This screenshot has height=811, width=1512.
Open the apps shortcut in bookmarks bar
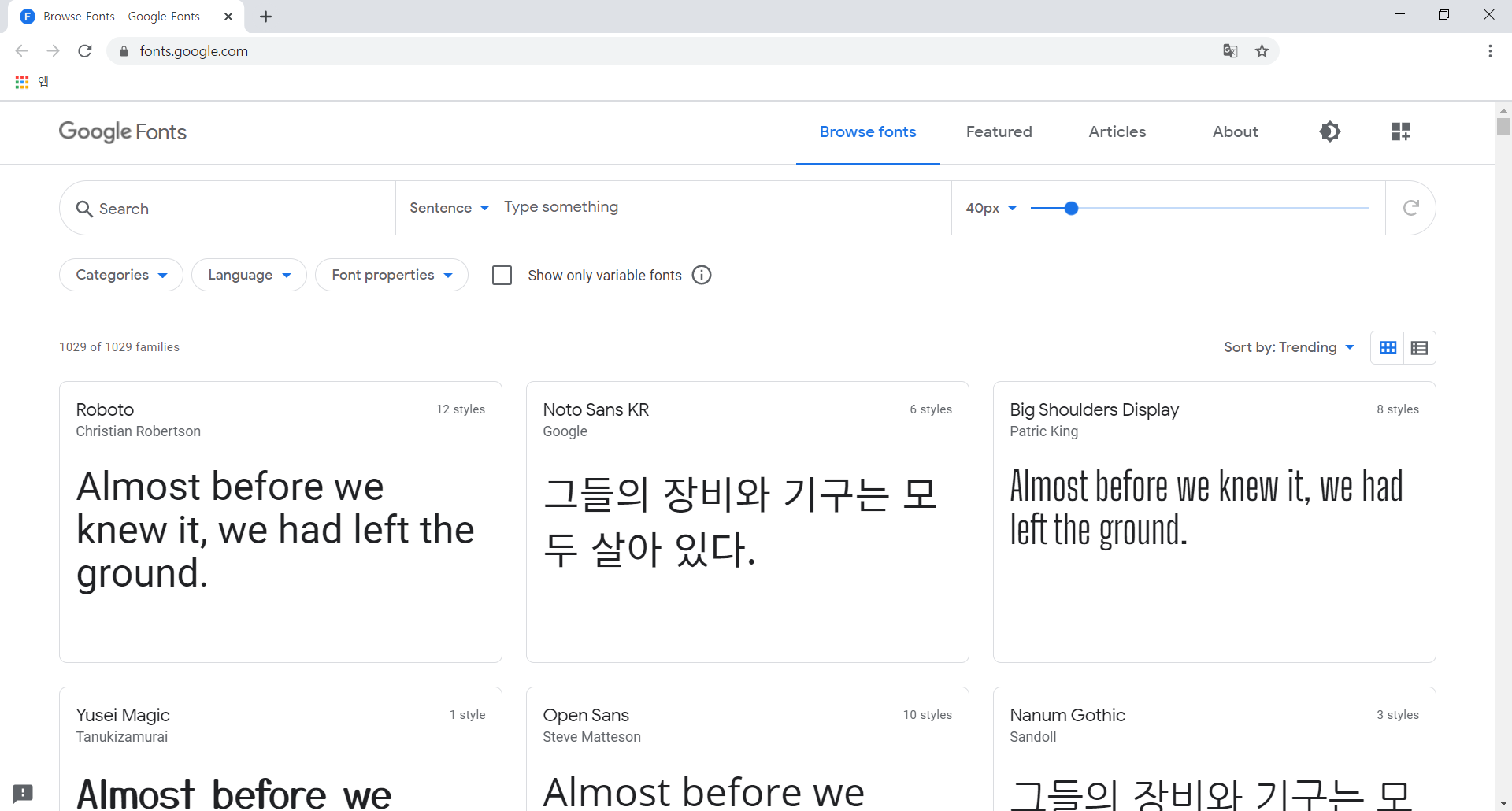coord(32,82)
